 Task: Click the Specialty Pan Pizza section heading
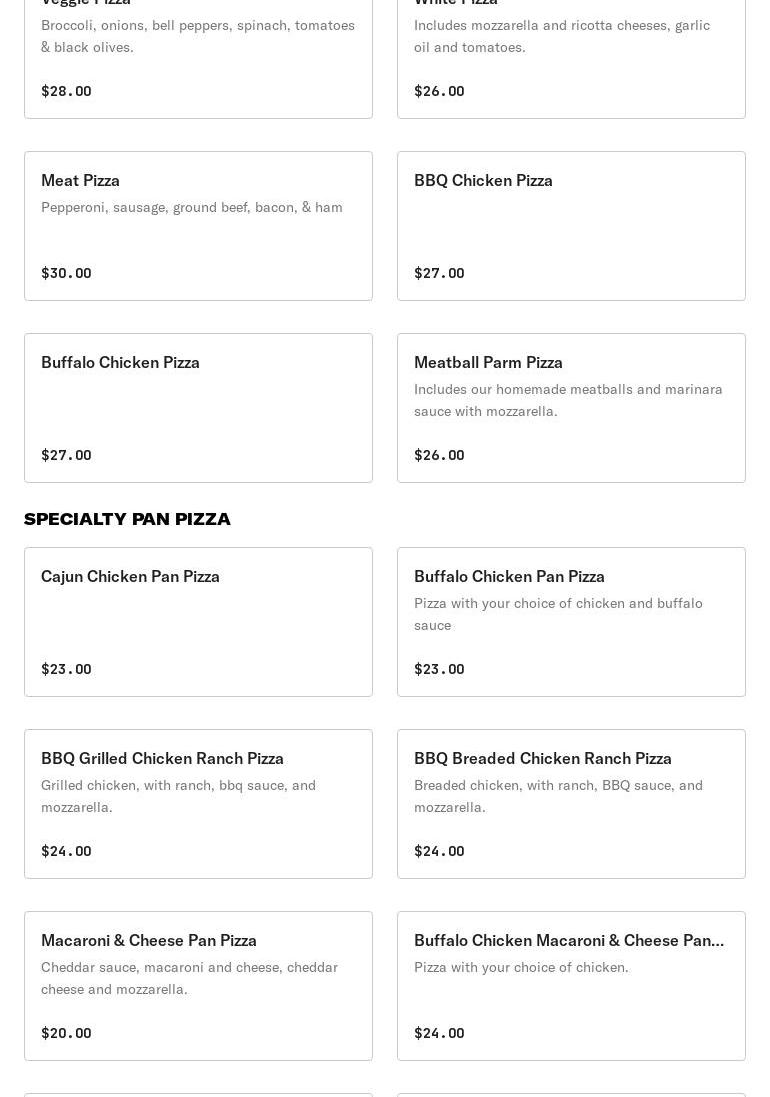click(127, 519)
